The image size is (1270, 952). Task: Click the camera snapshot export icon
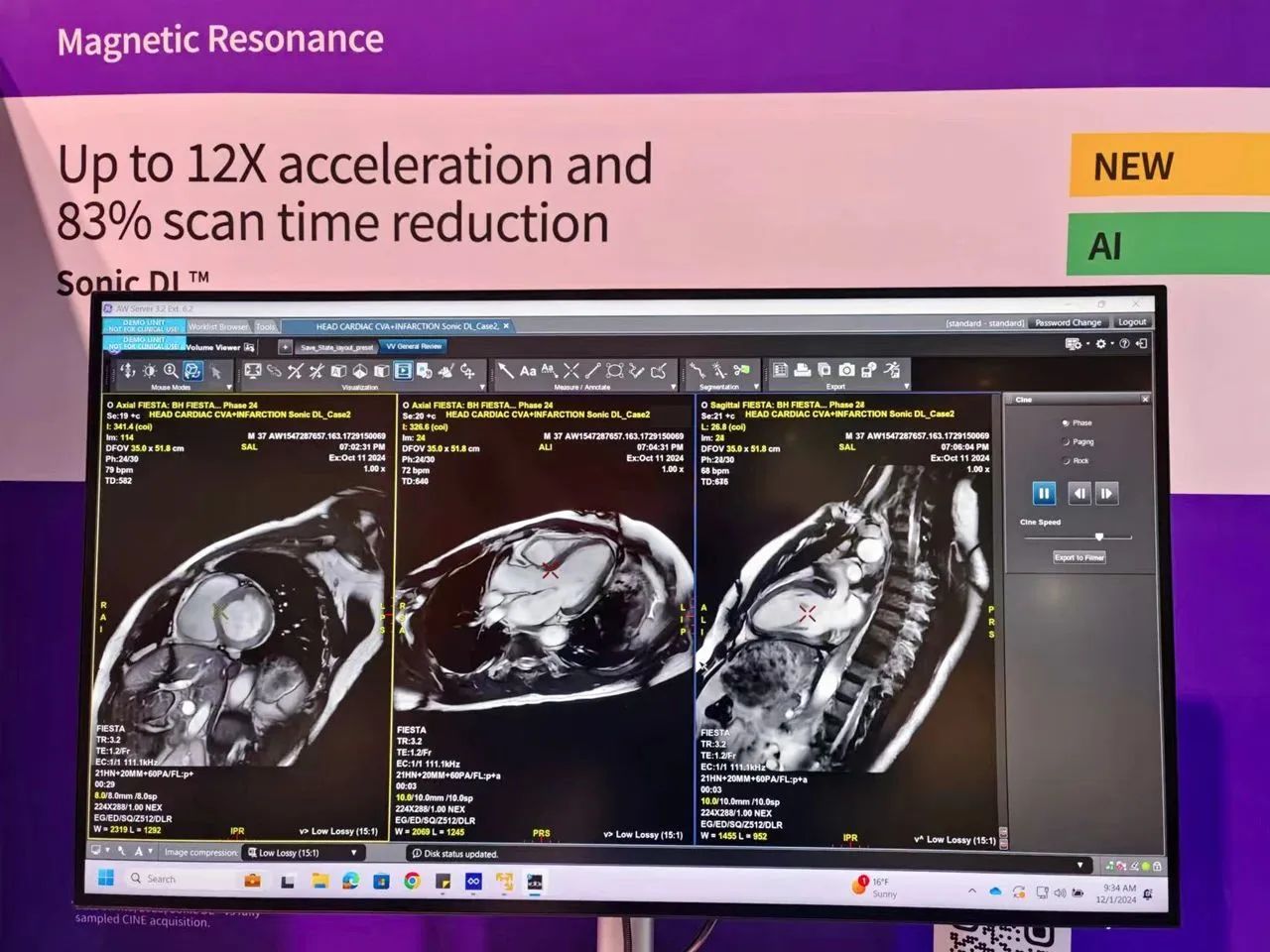click(x=846, y=370)
